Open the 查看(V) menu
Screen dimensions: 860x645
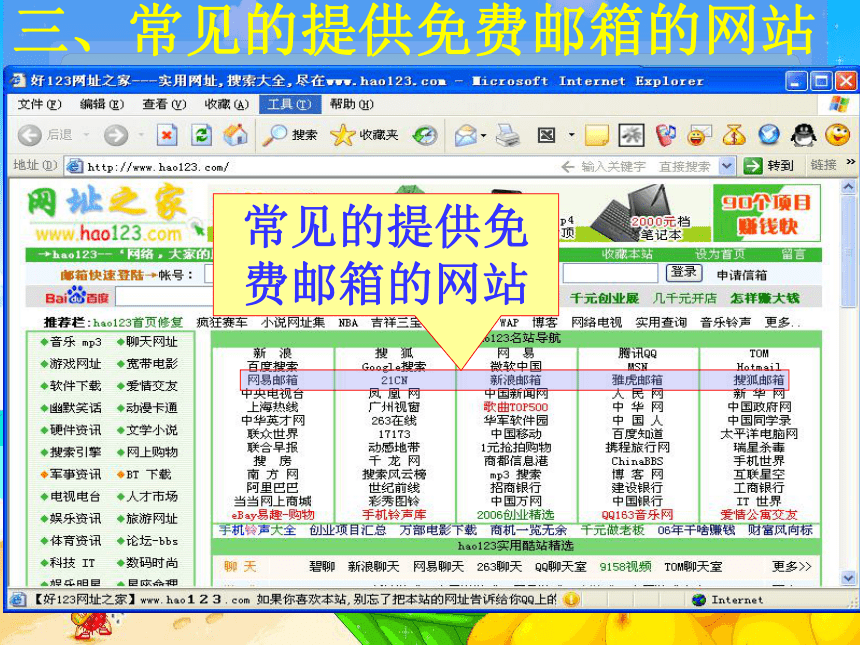[164, 104]
